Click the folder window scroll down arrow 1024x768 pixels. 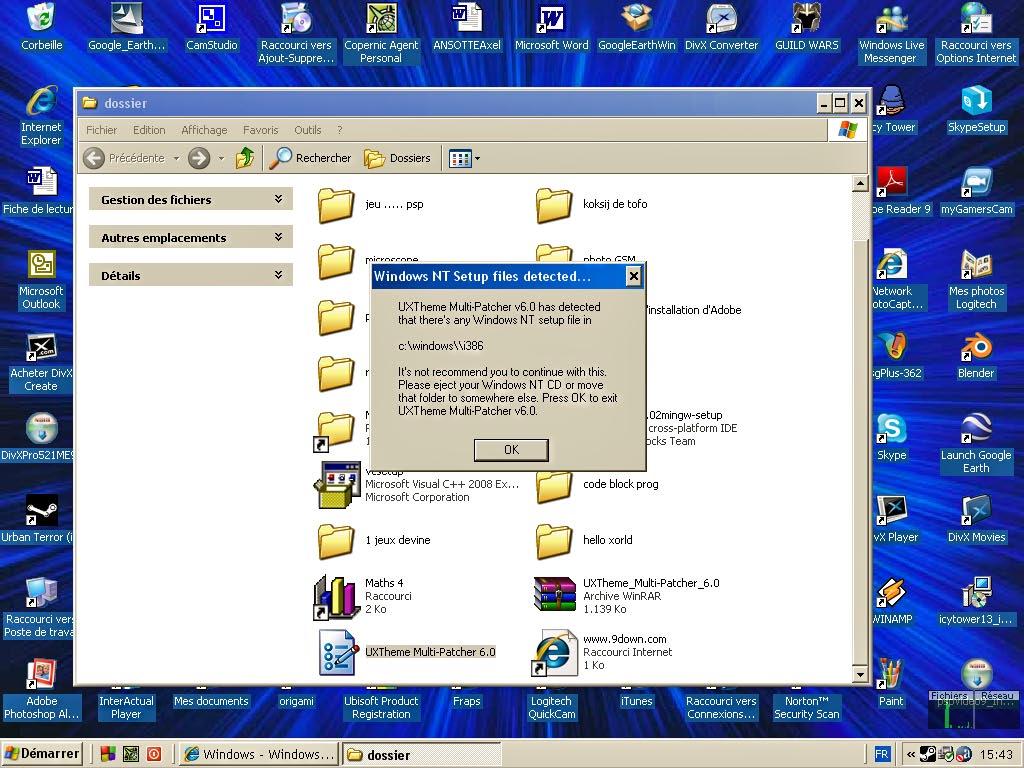click(x=860, y=674)
